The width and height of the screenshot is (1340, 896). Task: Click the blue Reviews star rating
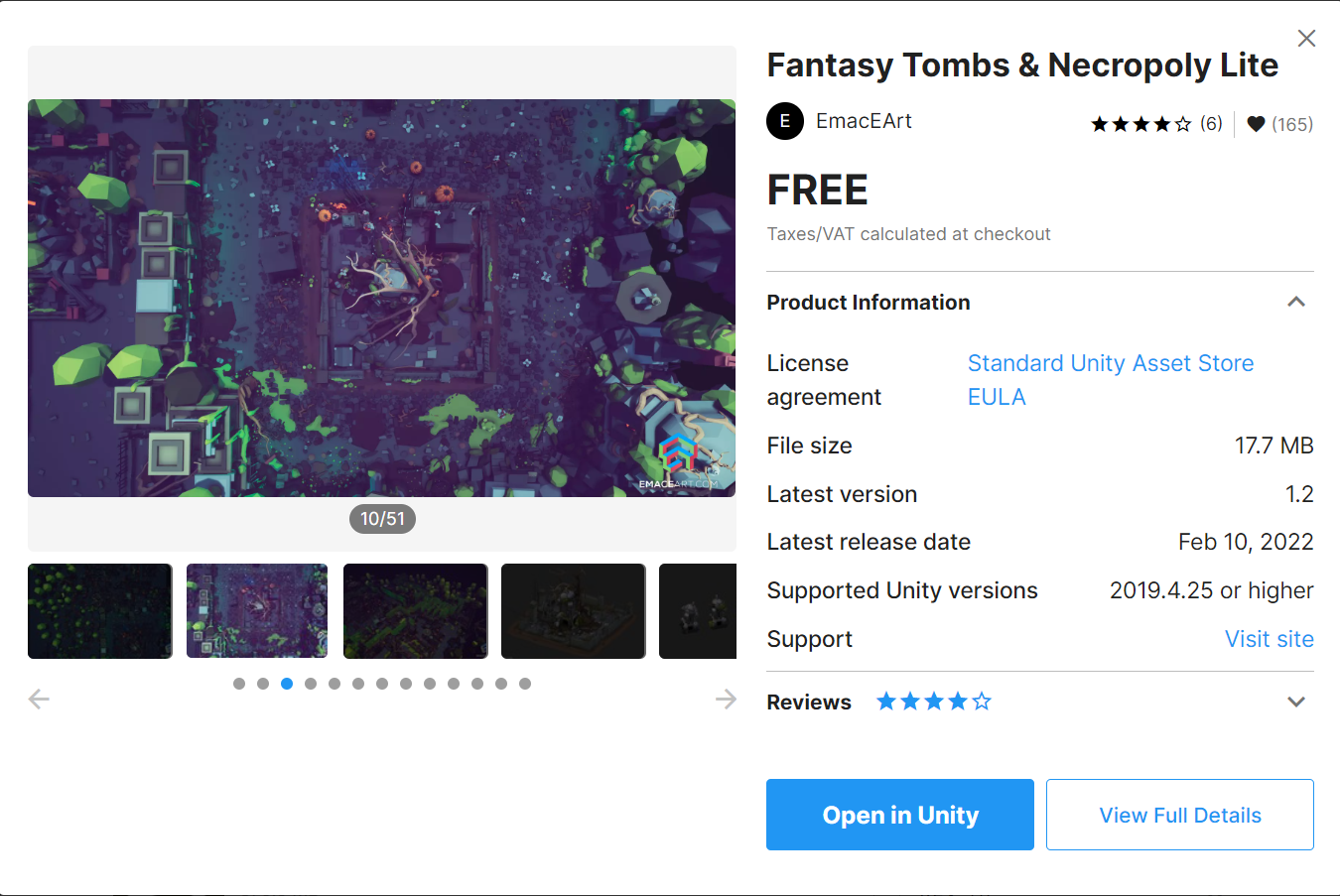[x=934, y=702]
